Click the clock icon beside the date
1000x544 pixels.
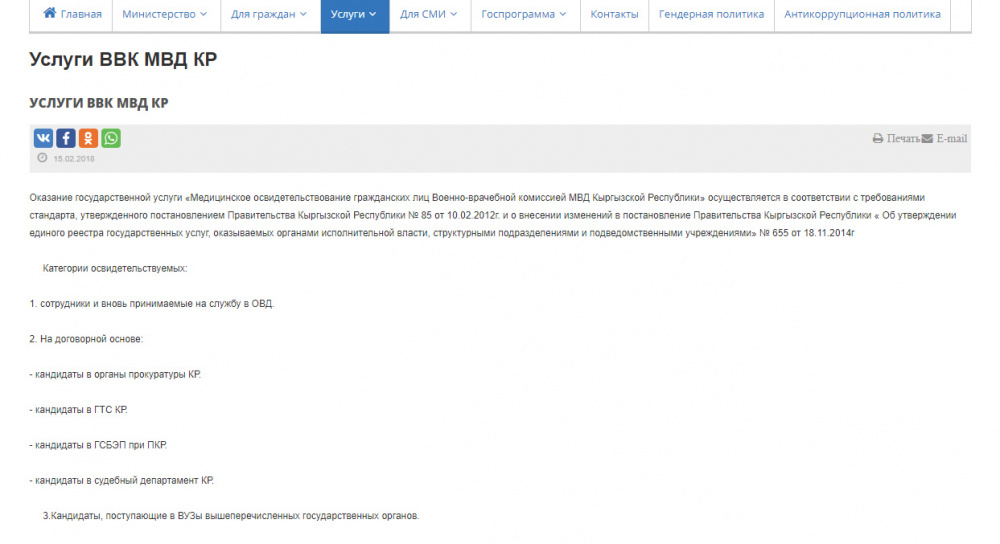point(42,158)
